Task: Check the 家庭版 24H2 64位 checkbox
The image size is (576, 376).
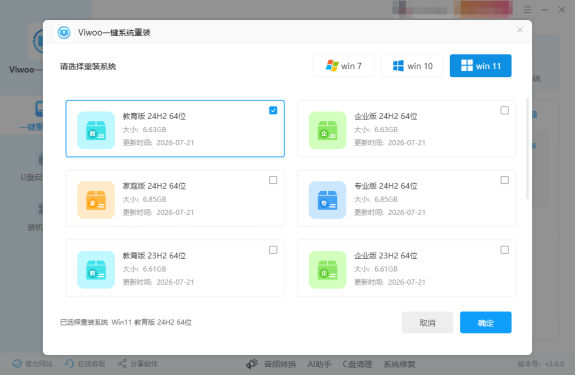Action: click(273, 180)
